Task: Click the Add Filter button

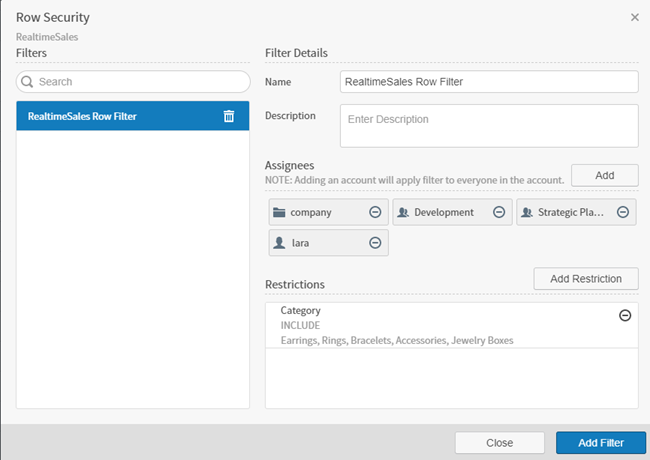Action: (600, 443)
